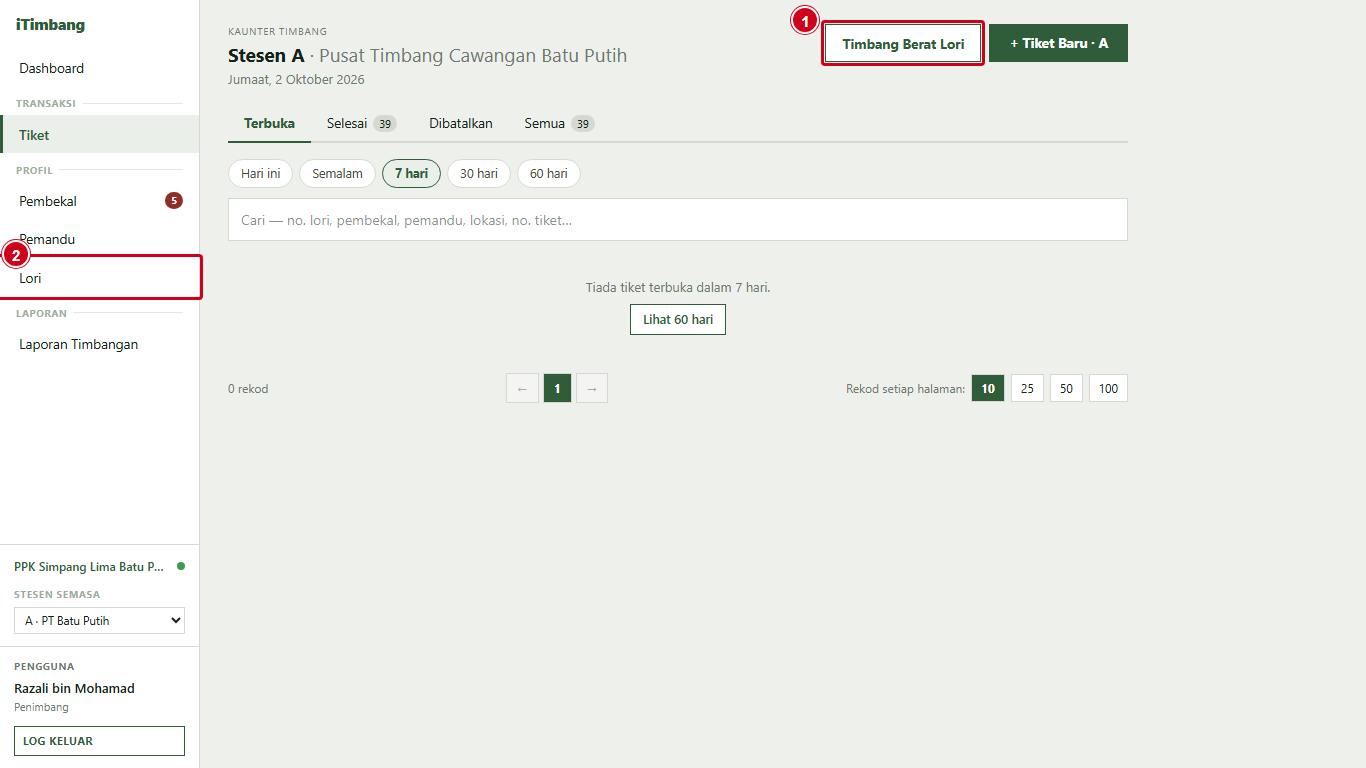Click the '0 rekod' count text
The height and width of the screenshot is (768, 1366).
(248, 389)
